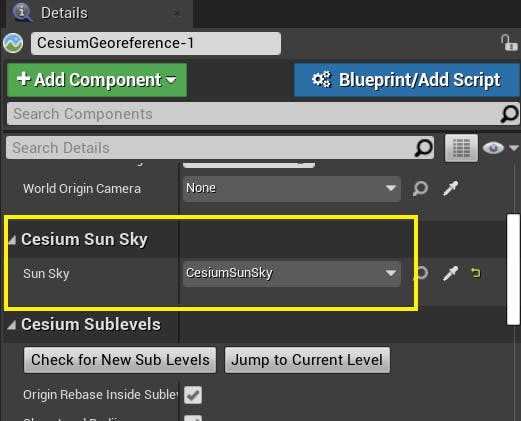The image size is (521, 421).
Task: Focus the Search Components field
Action: [253, 114]
